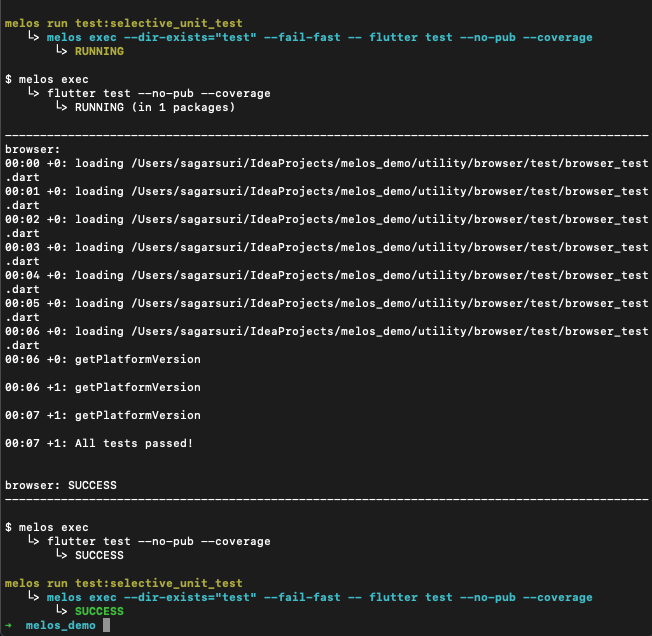Click the green SUCCESS status line
The image size is (652, 636).
99,611
